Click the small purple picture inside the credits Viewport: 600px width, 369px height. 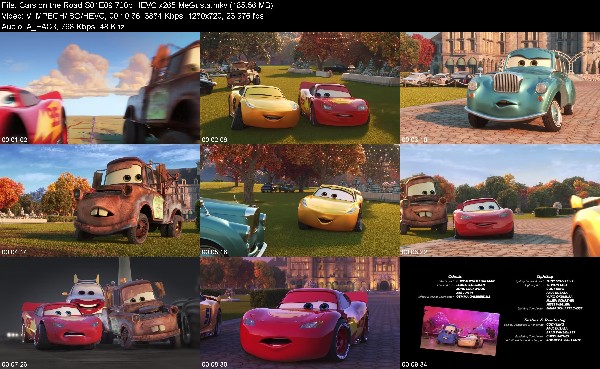coord(460,330)
